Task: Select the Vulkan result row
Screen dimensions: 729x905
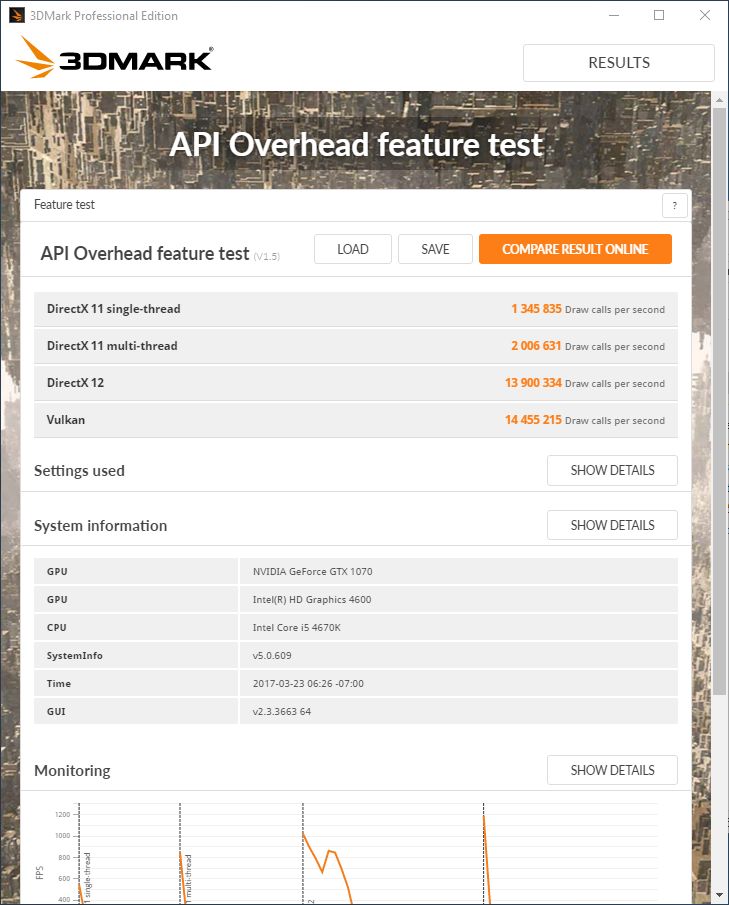Action: pos(356,420)
